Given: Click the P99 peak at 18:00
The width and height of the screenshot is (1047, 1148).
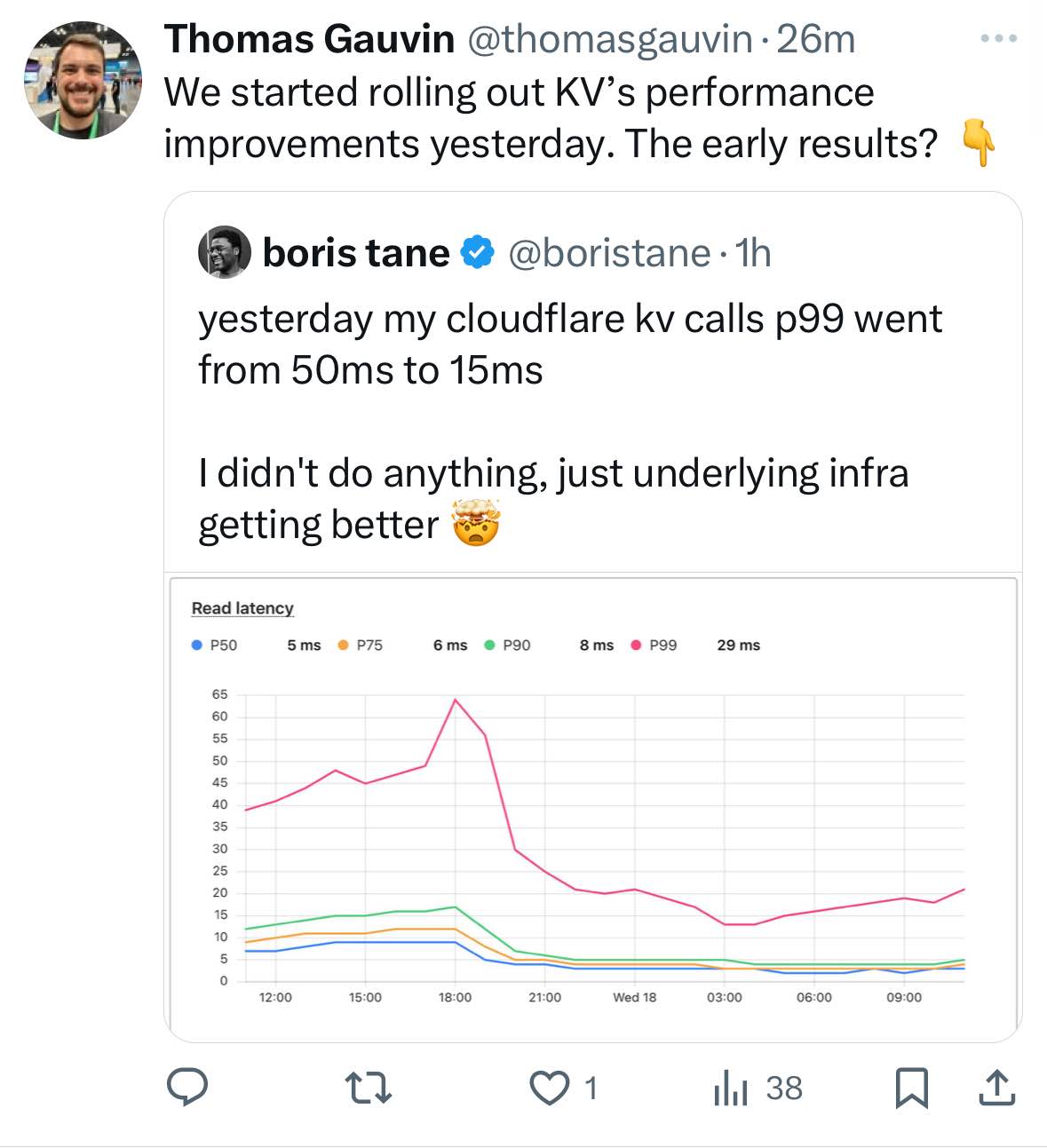Looking at the screenshot, I should [455, 701].
